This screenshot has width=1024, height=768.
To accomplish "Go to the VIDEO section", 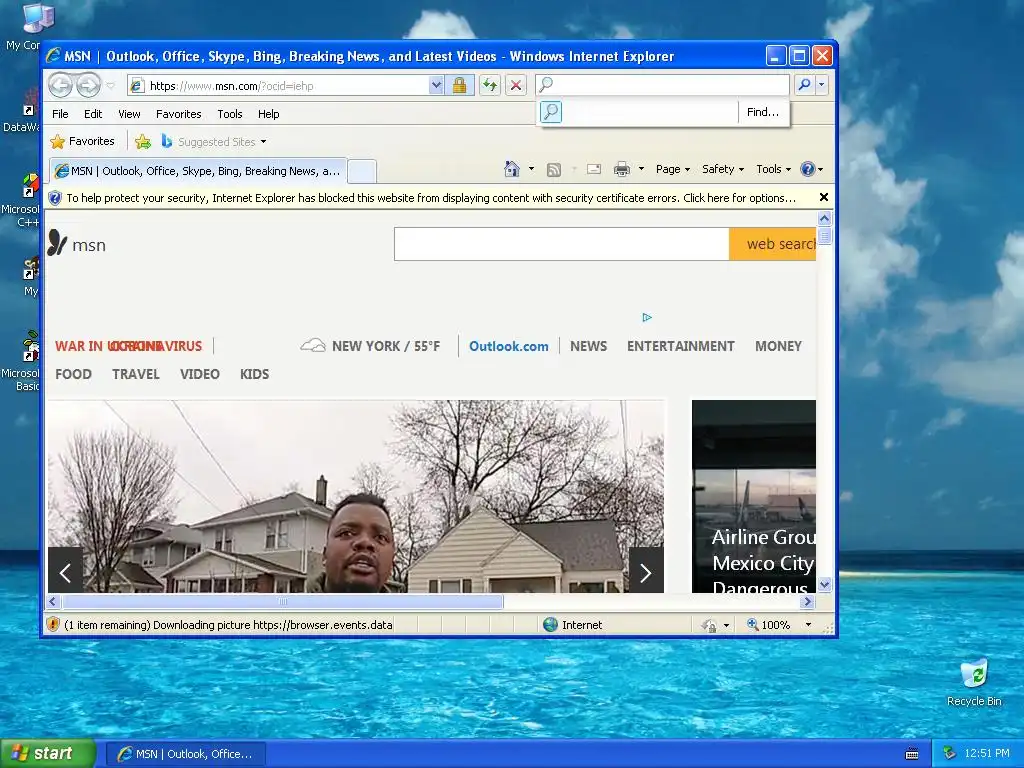I will (199, 374).
